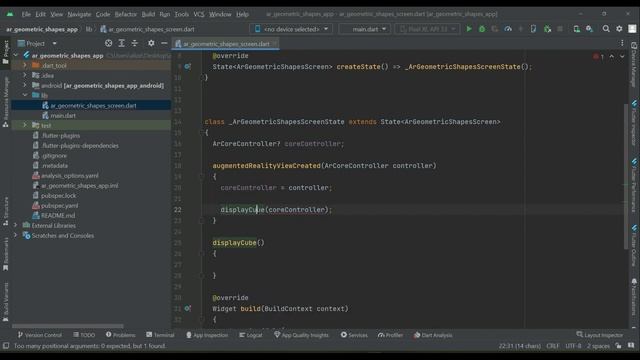Expand all in Project panel toolbar
Image resolution: width=640 pixels, height=360 pixels.
(x=121, y=43)
